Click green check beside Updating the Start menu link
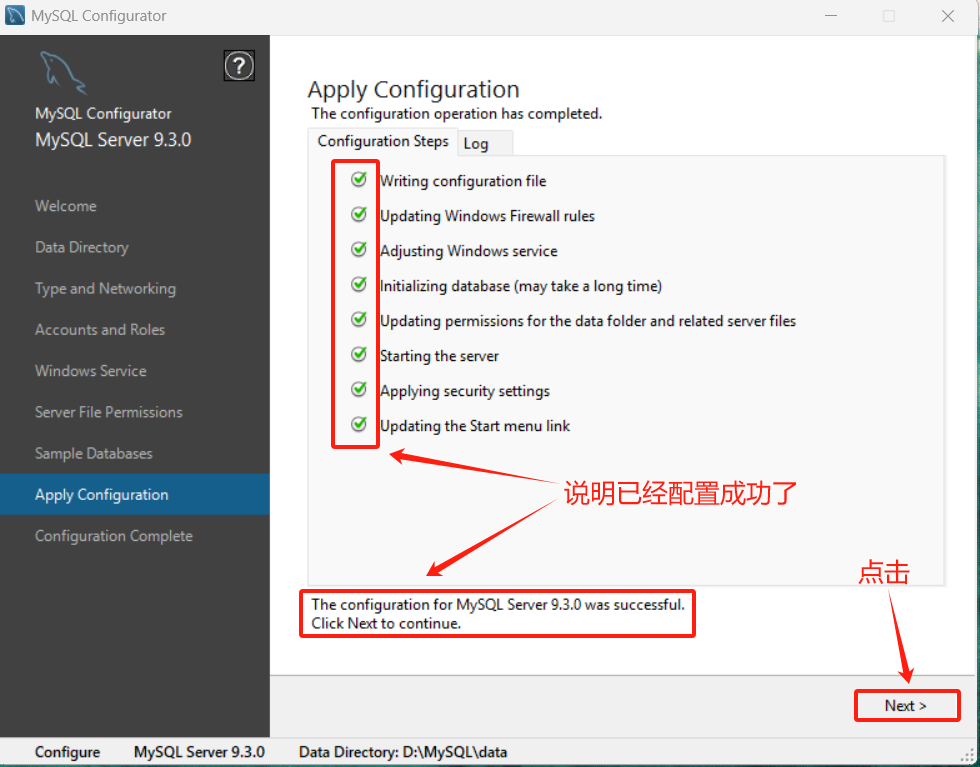The height and width of the screenshot is (767, 980). click(359, 425)
